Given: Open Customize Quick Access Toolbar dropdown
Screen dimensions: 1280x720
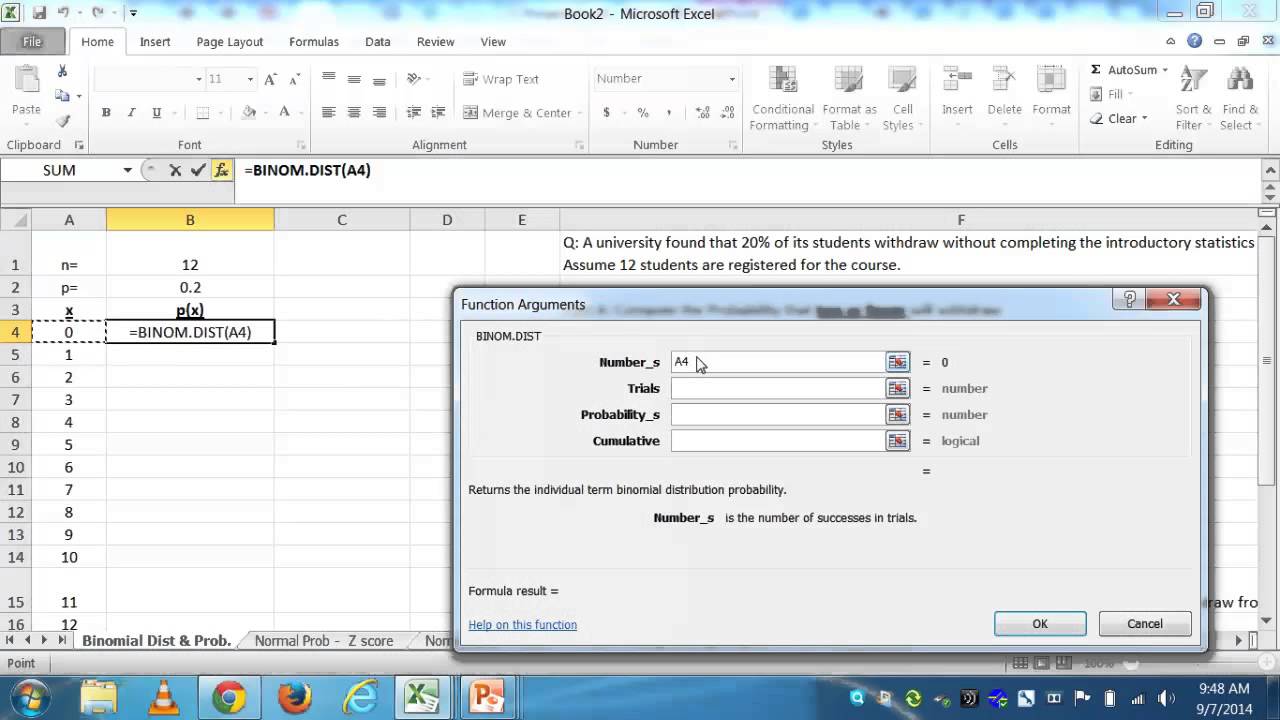Looking at the screenshot, I should coord(133,14).
